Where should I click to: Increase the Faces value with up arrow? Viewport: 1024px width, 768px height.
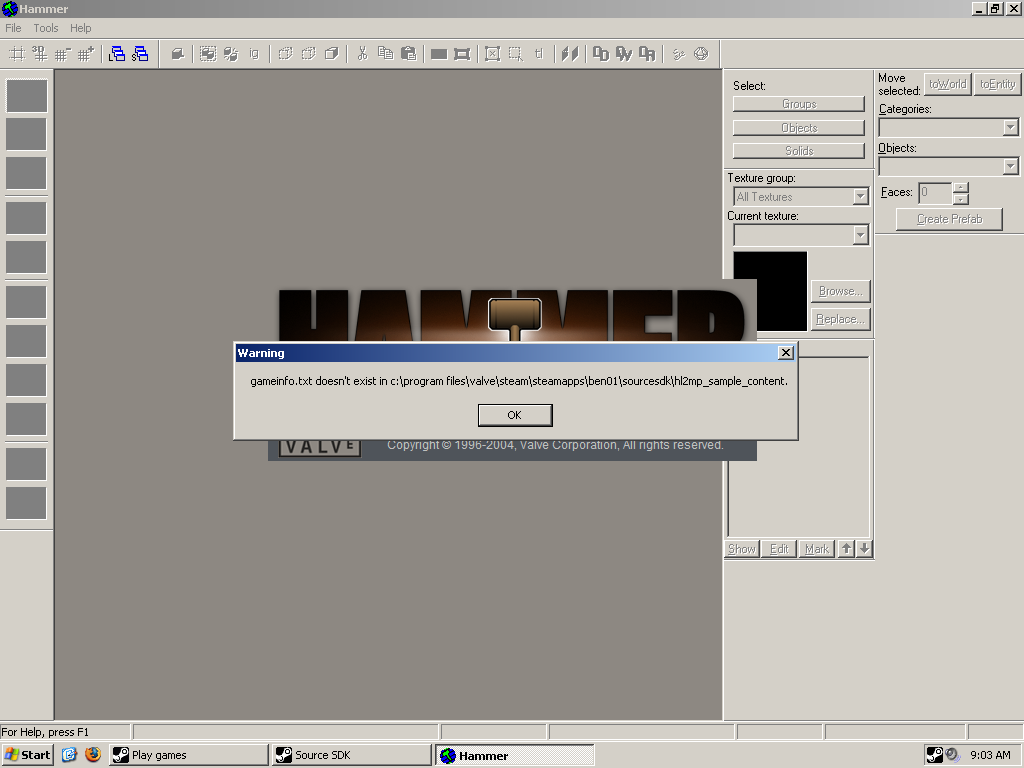[x=960, y=188]
